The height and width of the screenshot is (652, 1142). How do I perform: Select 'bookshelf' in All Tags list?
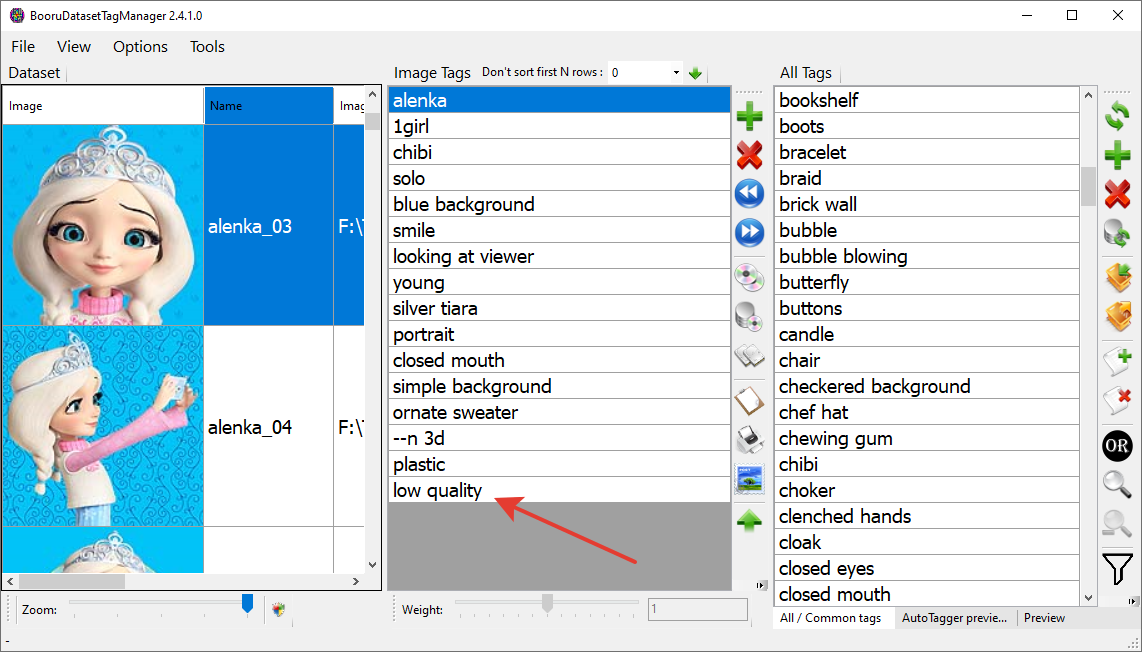point(926,100)
